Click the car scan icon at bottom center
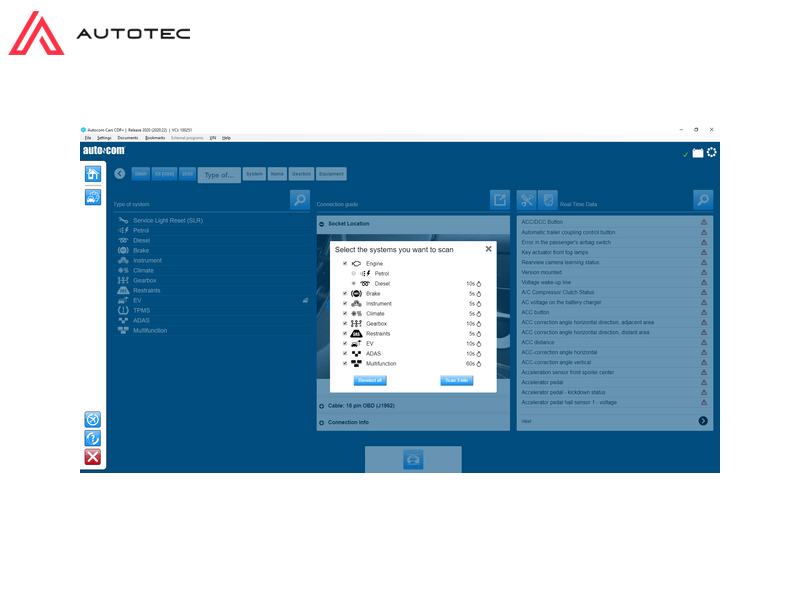Viewport: 800px width, 600px height. coord(413,460)
